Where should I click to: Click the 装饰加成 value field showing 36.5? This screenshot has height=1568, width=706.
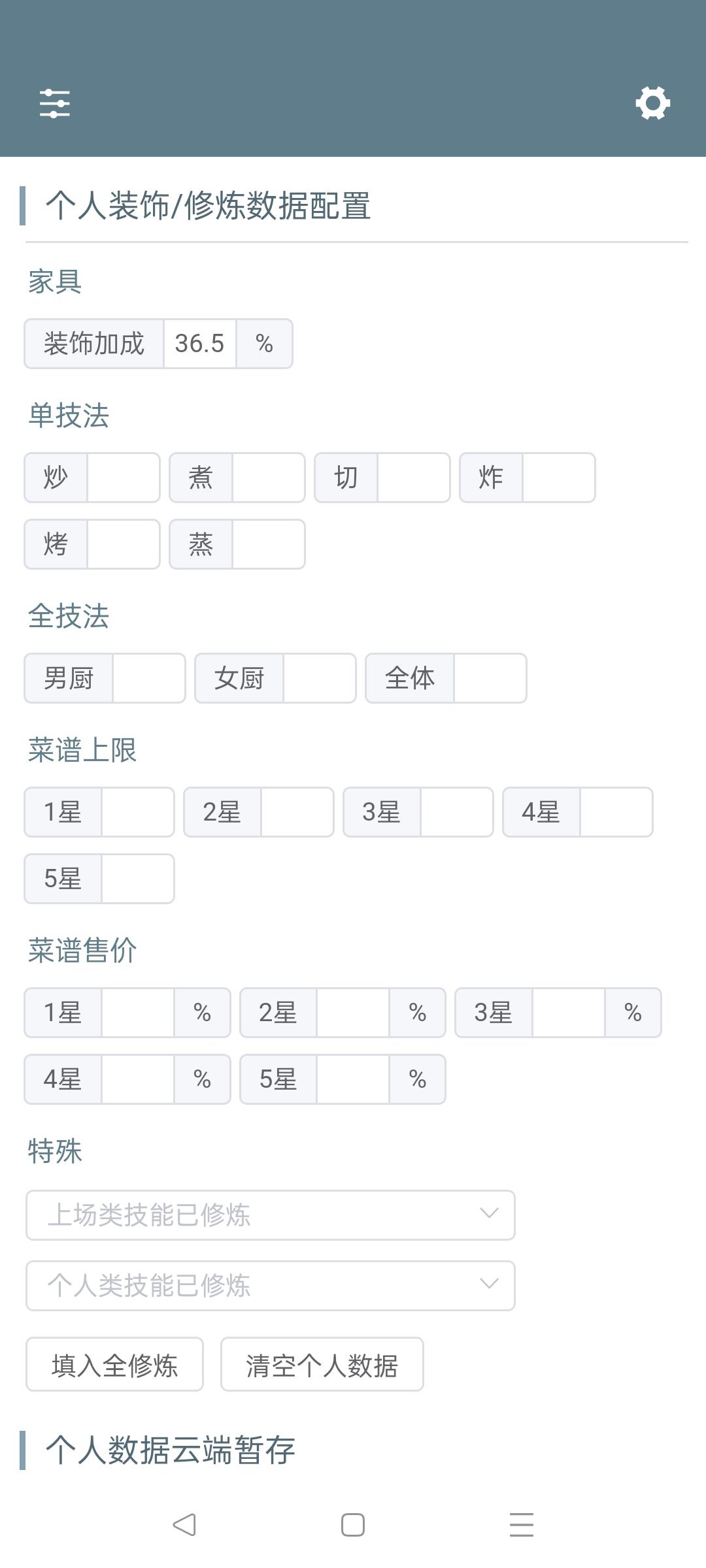pyautogui.click(x=199, y=344)
